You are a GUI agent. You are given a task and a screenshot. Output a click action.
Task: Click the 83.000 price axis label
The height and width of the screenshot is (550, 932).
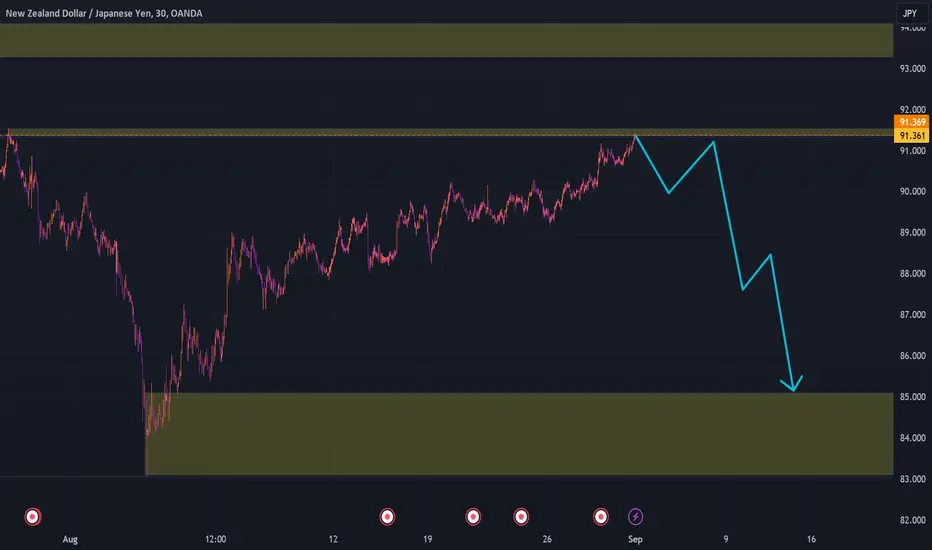(912, 479)
